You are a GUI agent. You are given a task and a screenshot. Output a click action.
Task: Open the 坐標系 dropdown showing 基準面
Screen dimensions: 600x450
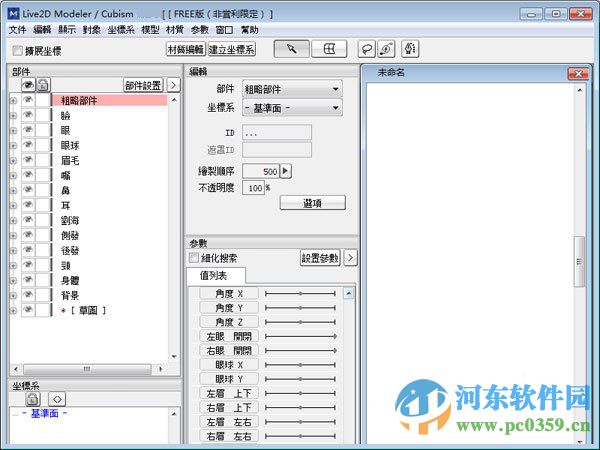pyautogui.click(x=292, y=108)
